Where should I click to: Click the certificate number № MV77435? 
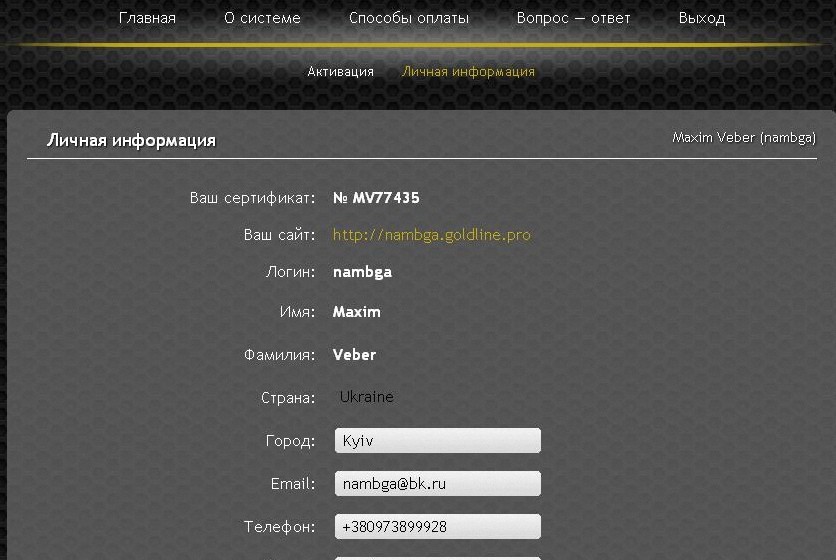click(x=376, y=198)
